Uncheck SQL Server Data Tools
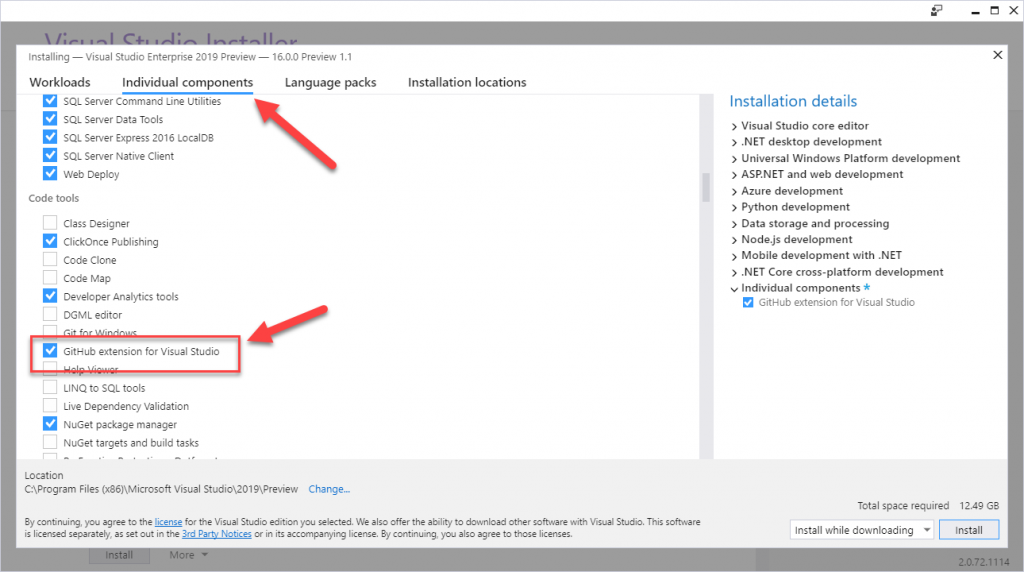This screenshot has width=1024, height=572. point(50,119)
